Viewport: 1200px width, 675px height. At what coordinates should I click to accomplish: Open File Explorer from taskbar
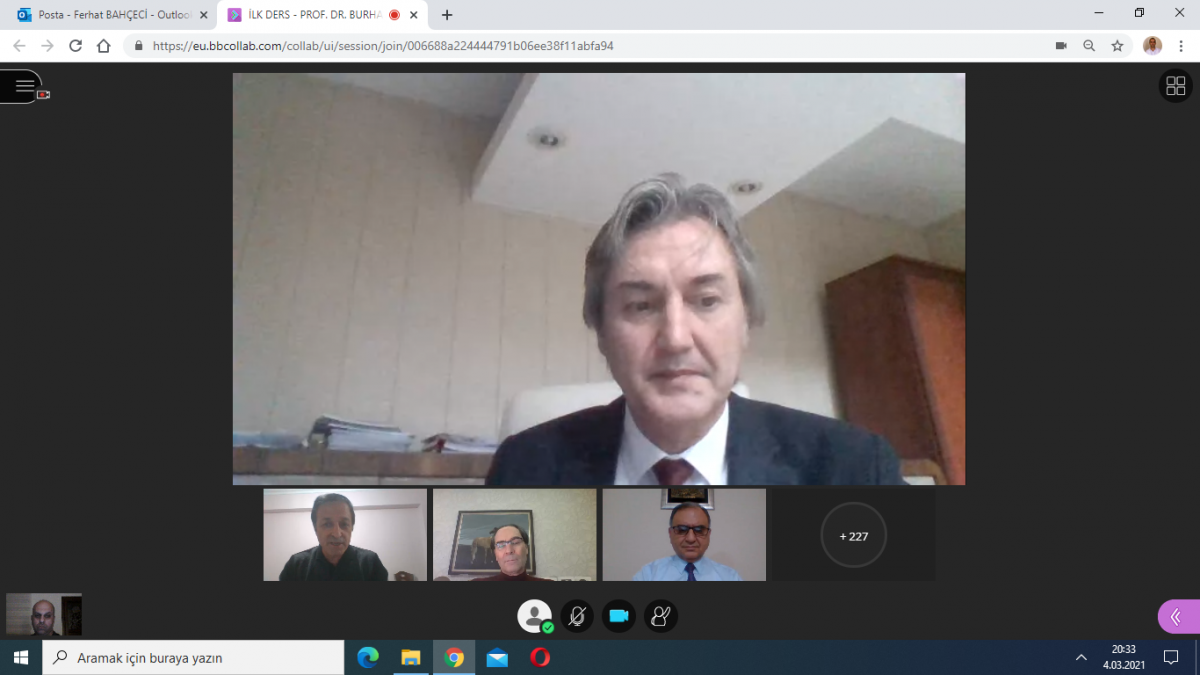[x=411, y=658]
